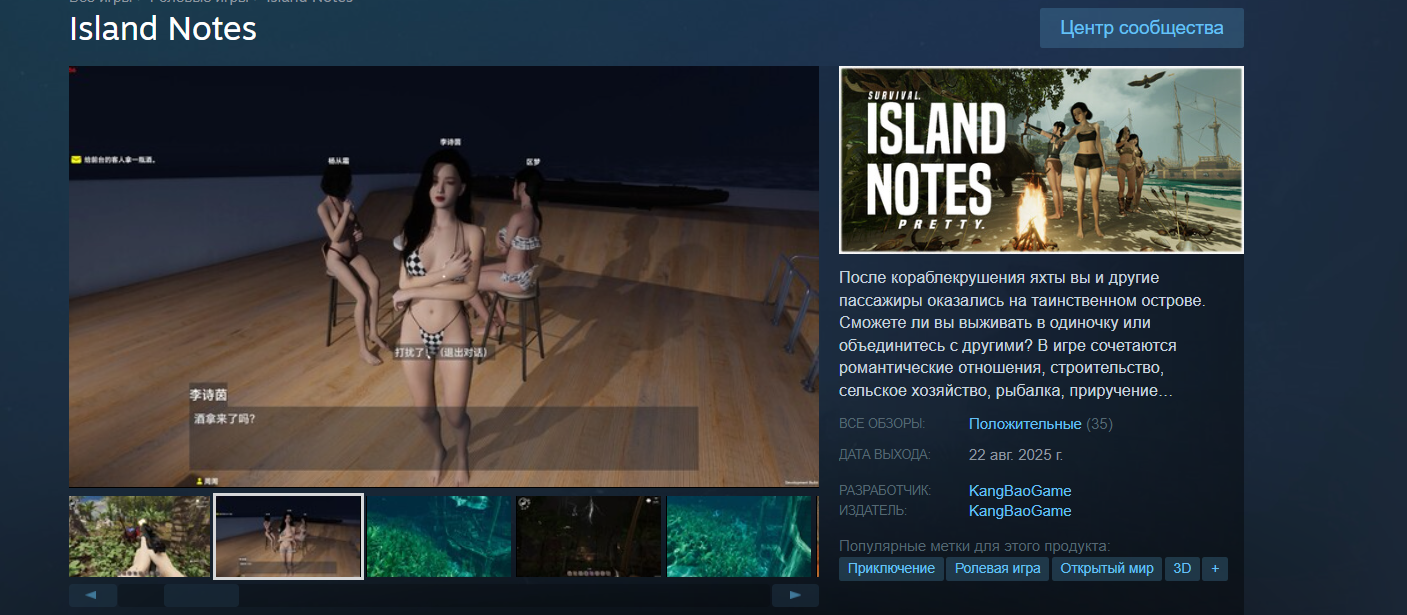1407x615 pixels.
Task: Click the ИЗДАТЕЛЬ label
Action: pos(873,511)
